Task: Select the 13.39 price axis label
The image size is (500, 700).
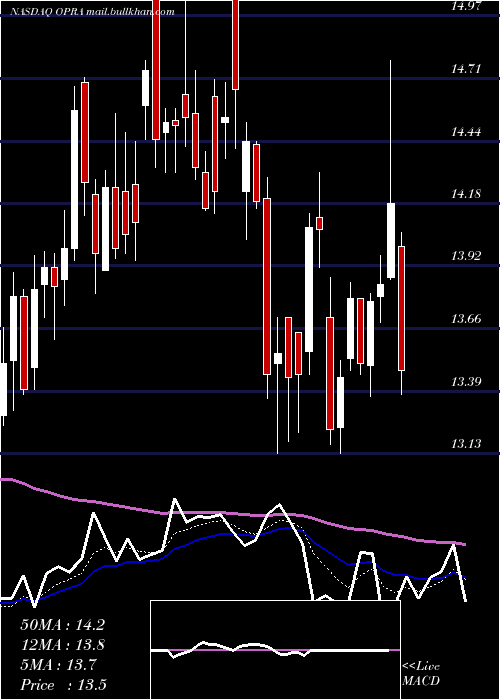Action: tap(467, 382)
